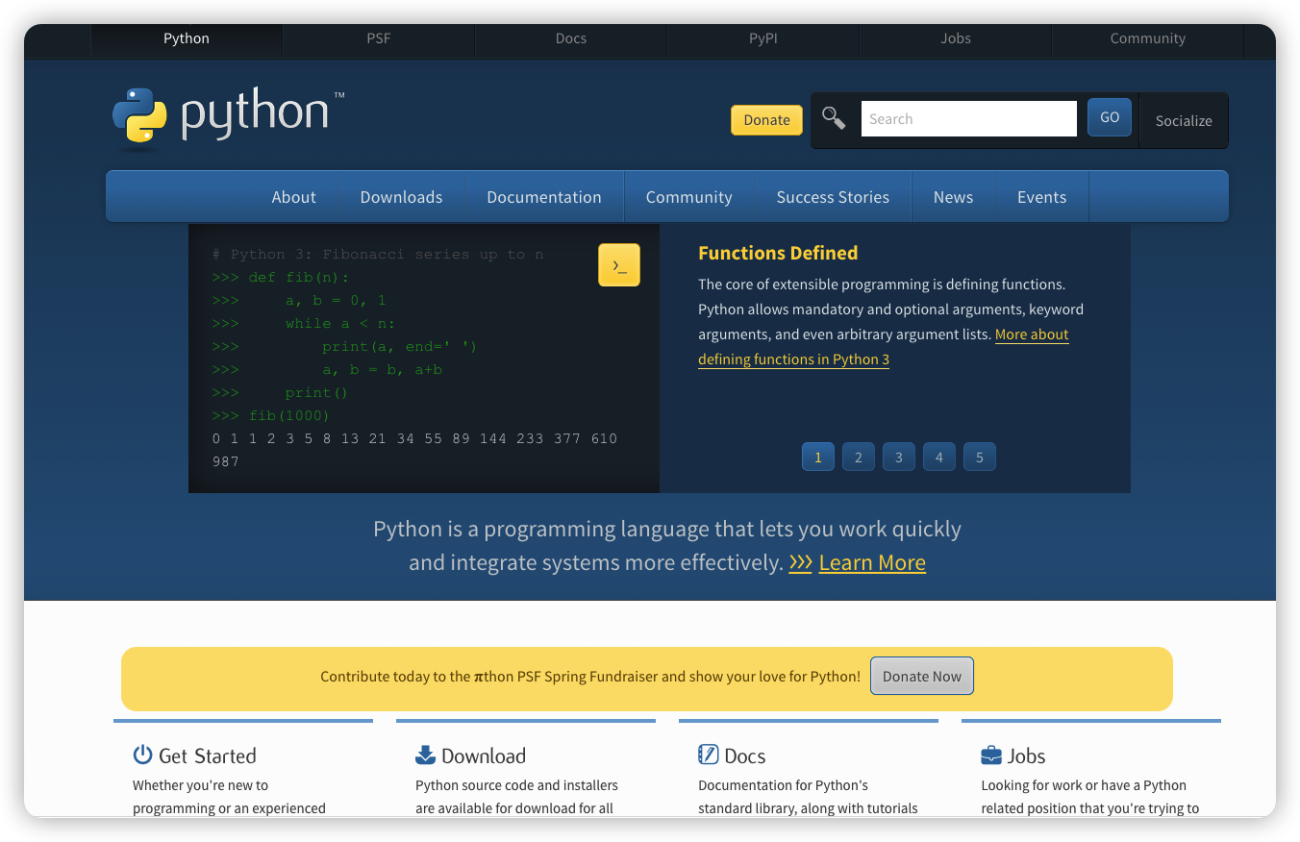1300x842 pixels.
Task: Switch to the Docs top bar tab
Action: (571, 39)
